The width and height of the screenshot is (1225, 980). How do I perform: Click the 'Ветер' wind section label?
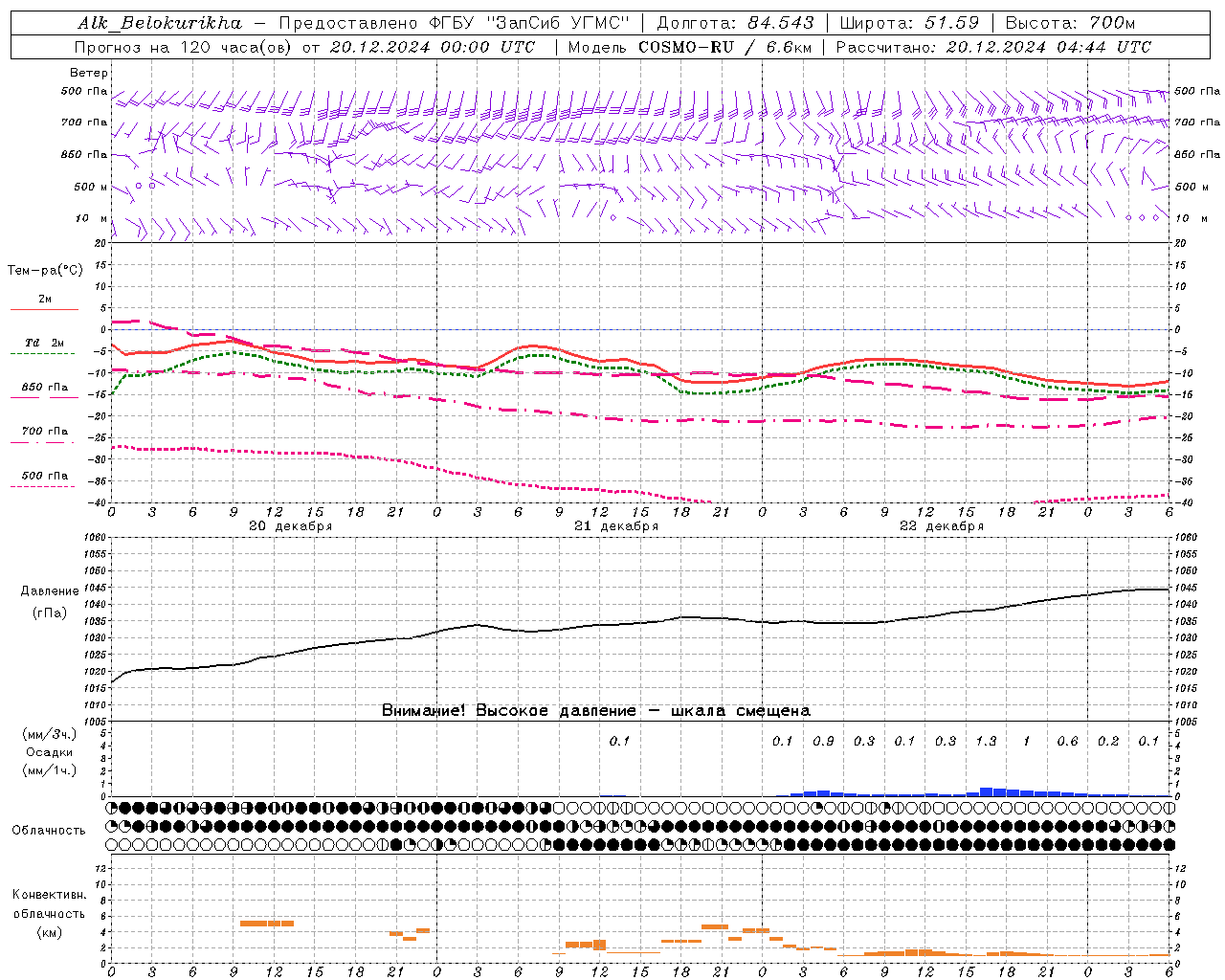pos(88,73)
